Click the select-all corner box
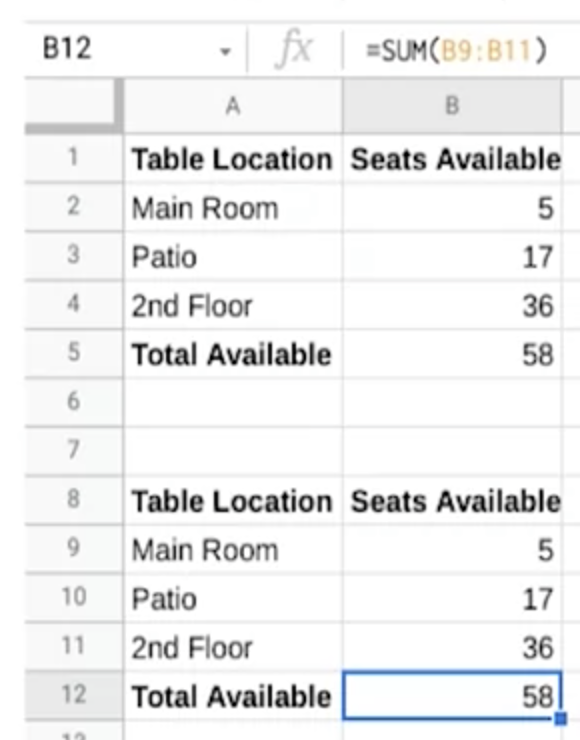The width and height of the screenshot is (580, 740). (72, 105)
